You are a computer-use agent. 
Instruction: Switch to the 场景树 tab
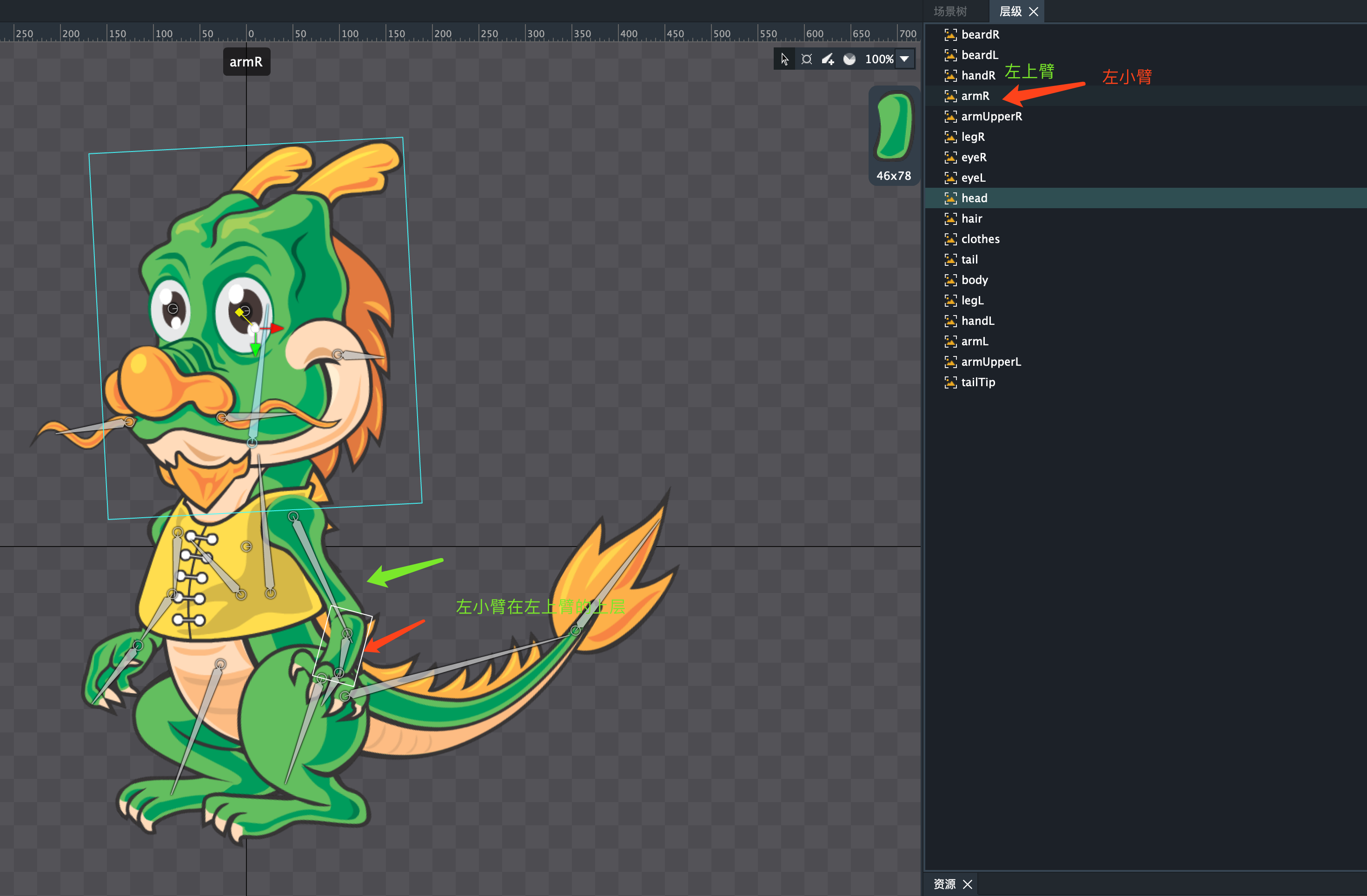click(x=950, y=12)
